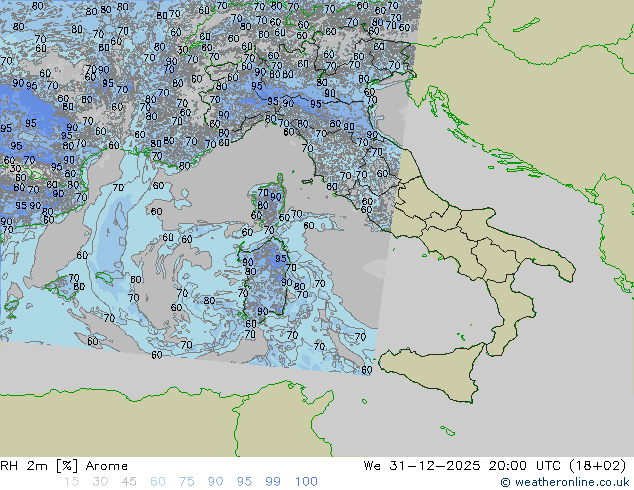Select the legend value 99
This screenshot has width=634, height=490.
273,482
